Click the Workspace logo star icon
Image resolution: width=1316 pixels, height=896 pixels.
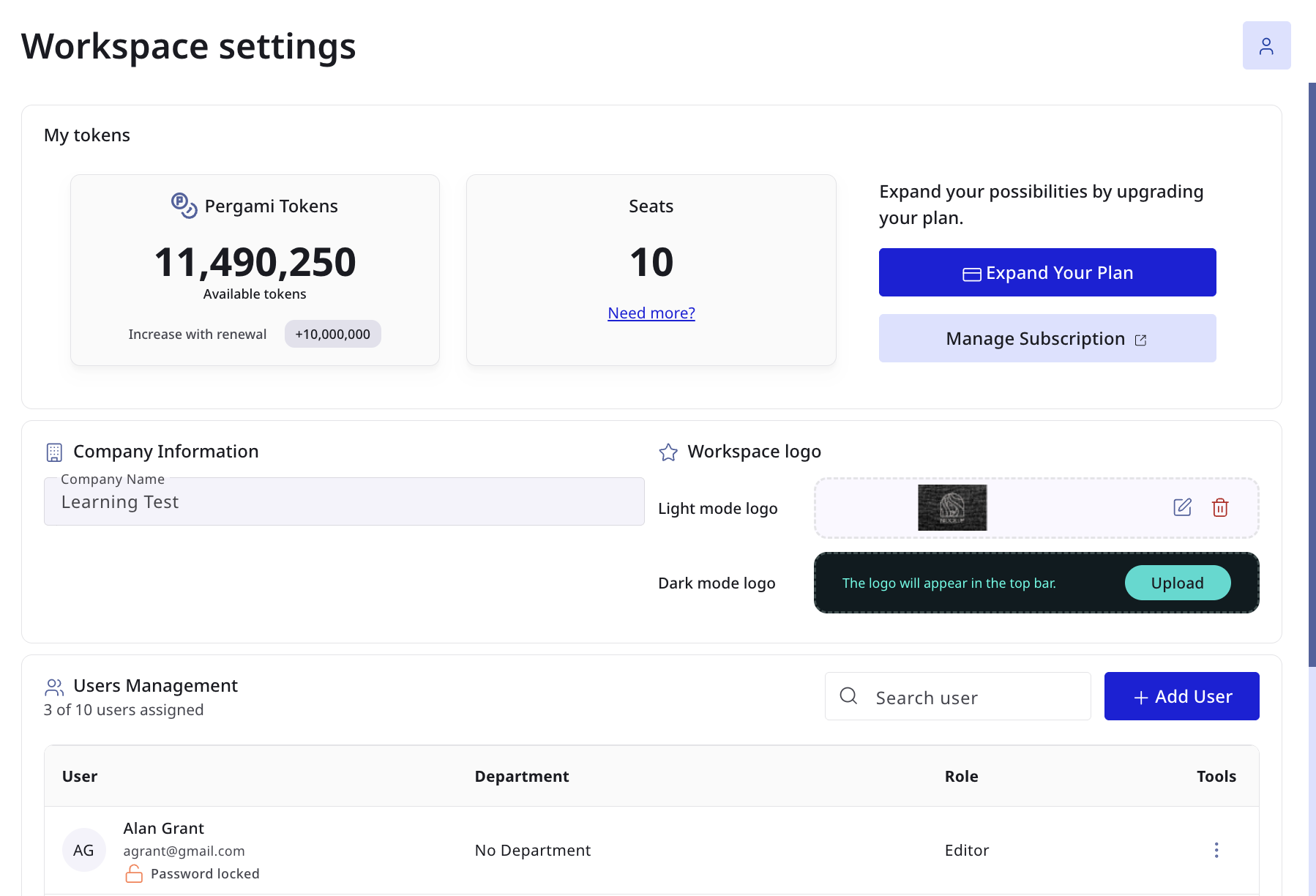coord(668,452)
